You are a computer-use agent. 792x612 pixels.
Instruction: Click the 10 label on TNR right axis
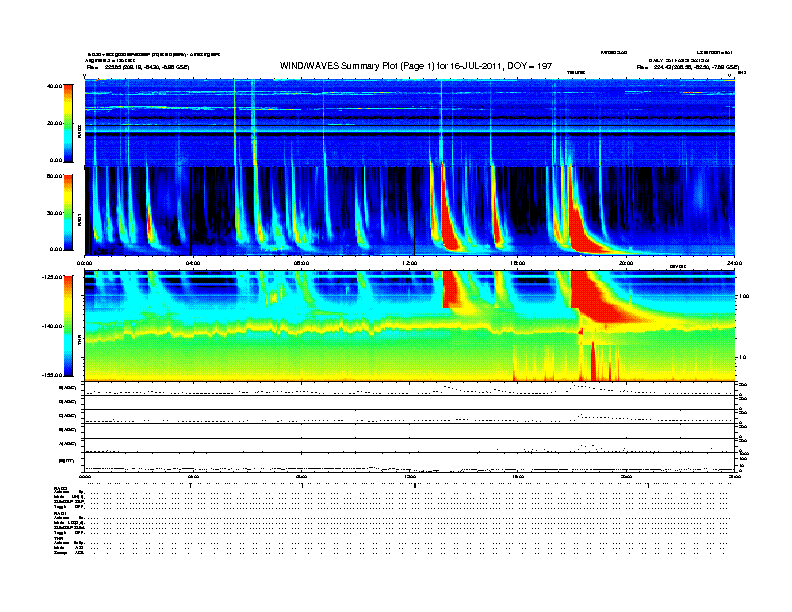[x=744, y=358]
